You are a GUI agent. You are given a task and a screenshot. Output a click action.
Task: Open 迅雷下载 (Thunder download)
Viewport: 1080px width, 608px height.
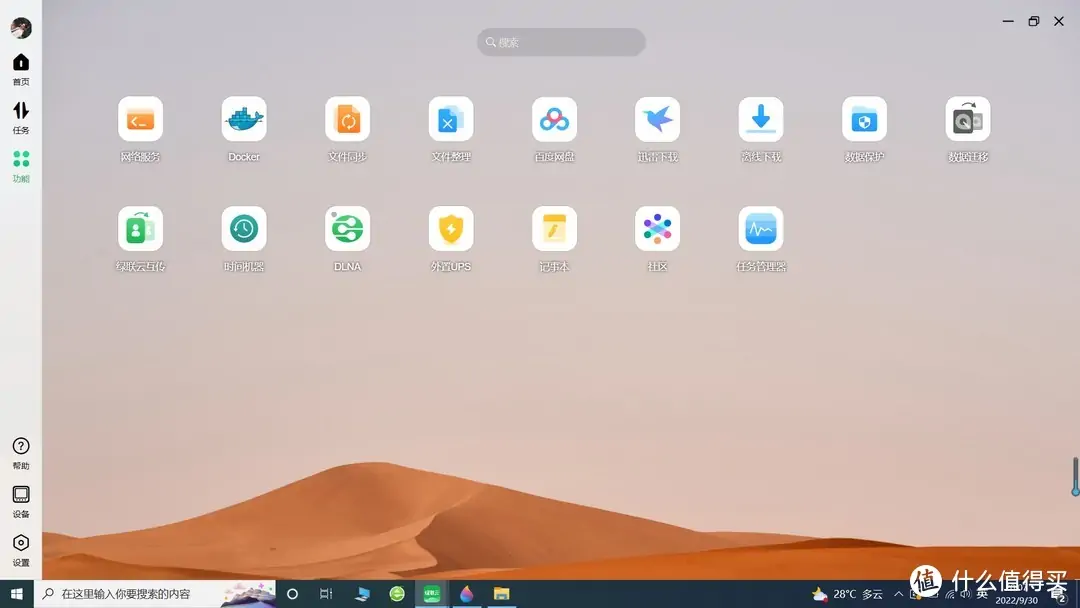pos(657,120)
